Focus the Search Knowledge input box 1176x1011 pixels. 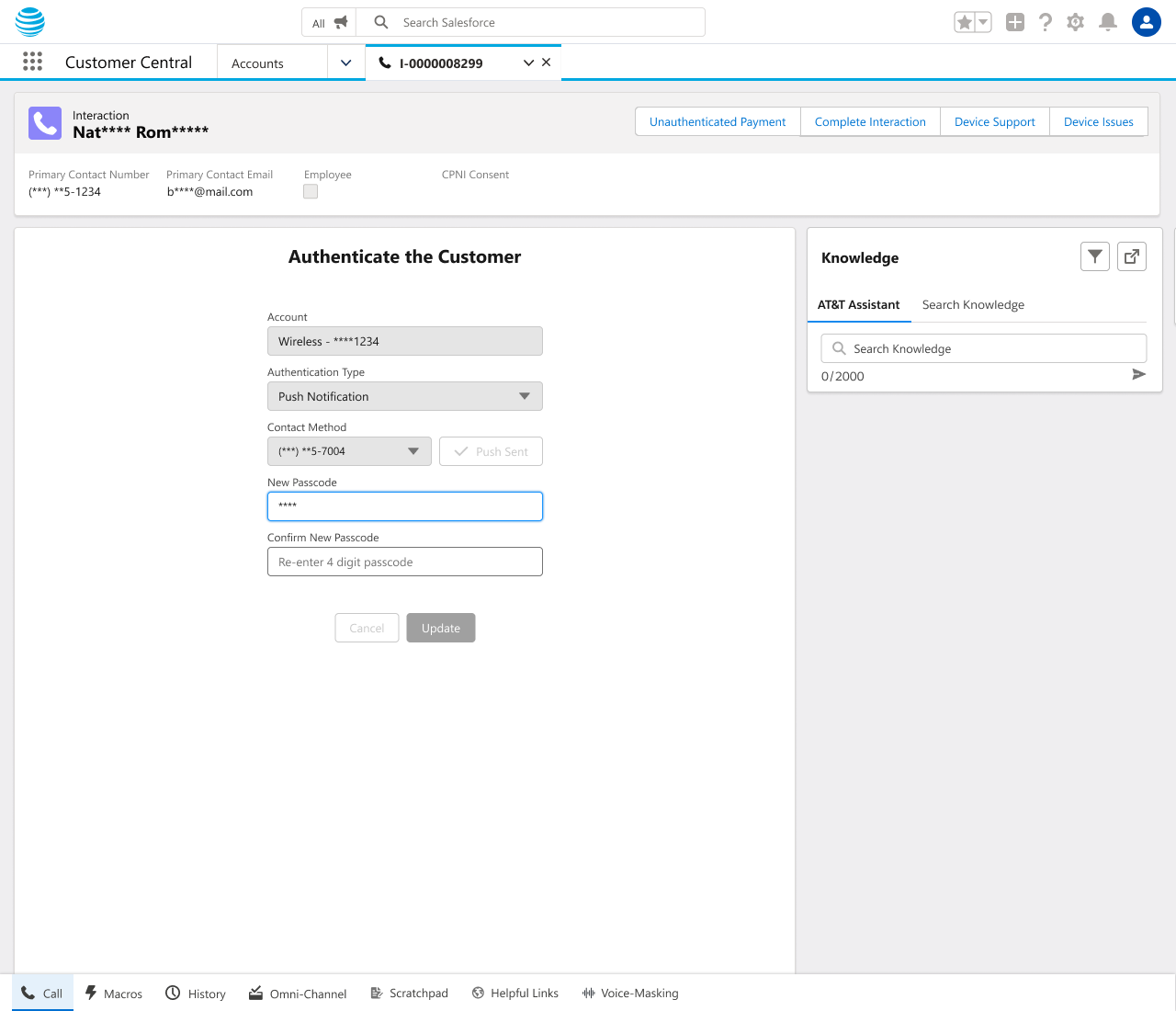point(984,348)
